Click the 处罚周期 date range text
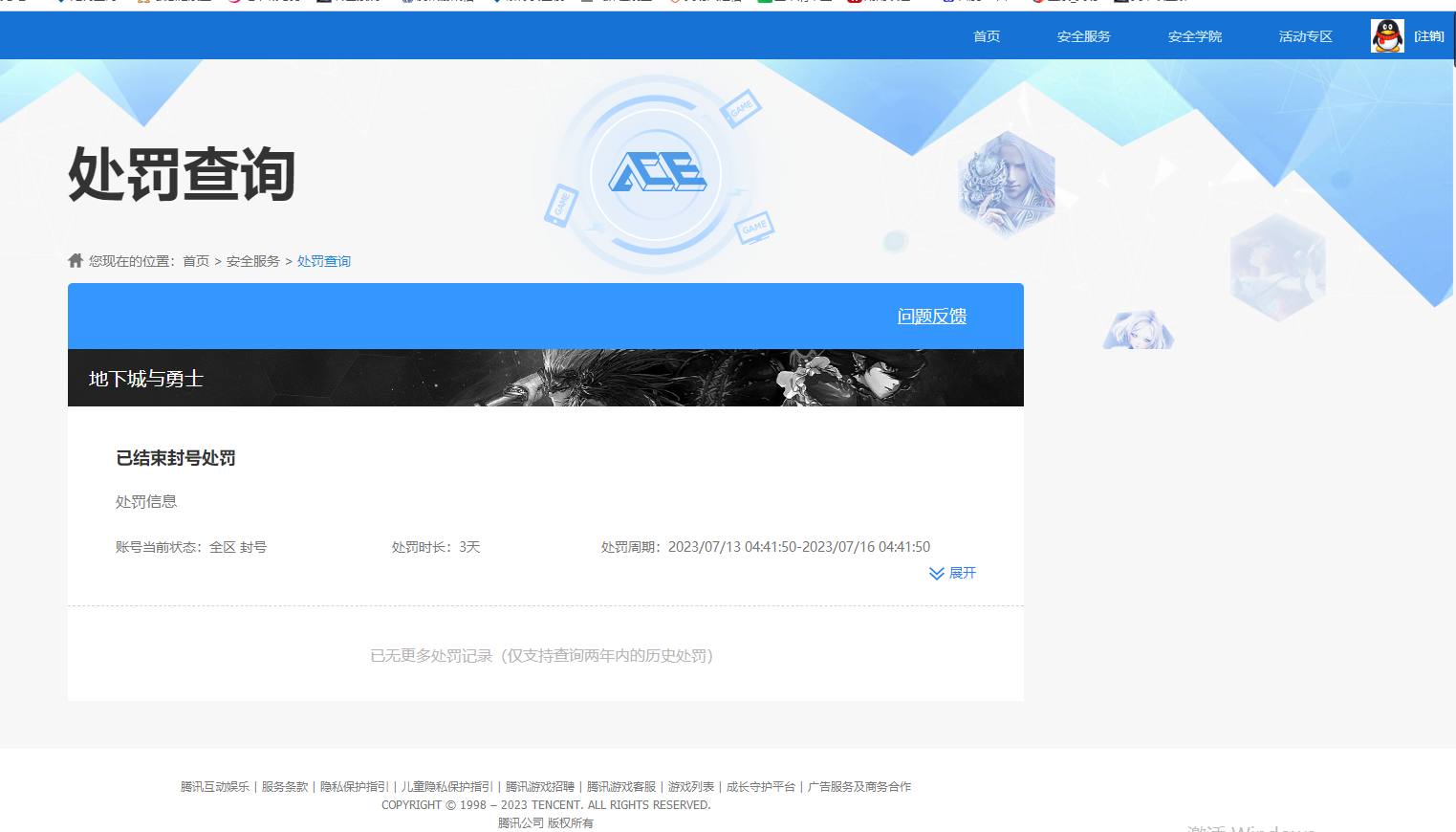 pyautogui.click(x=766, y=547)
